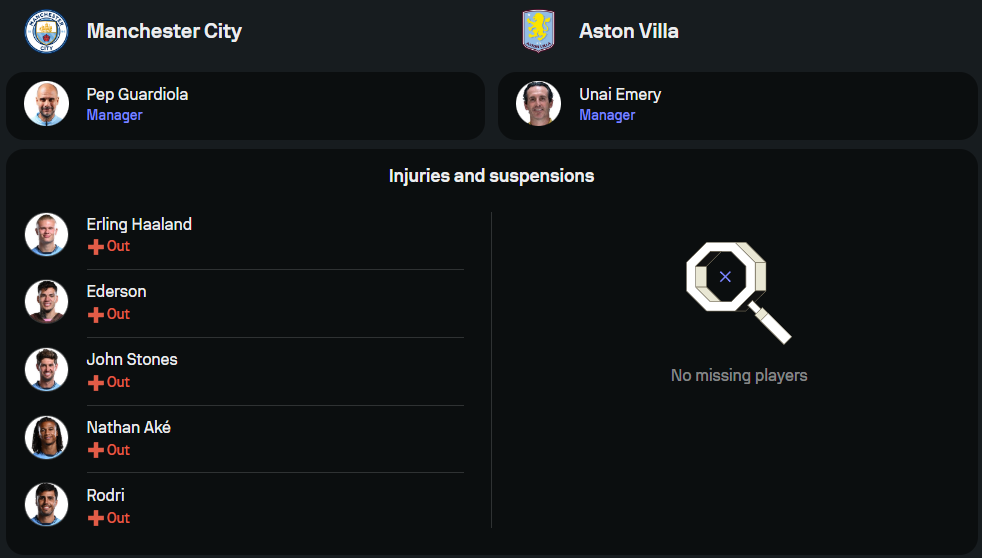Viewport: 982px width, 558px height.
Task: Select Rodri's player photo
Action: pyautogui.click(x=46, y=505)
